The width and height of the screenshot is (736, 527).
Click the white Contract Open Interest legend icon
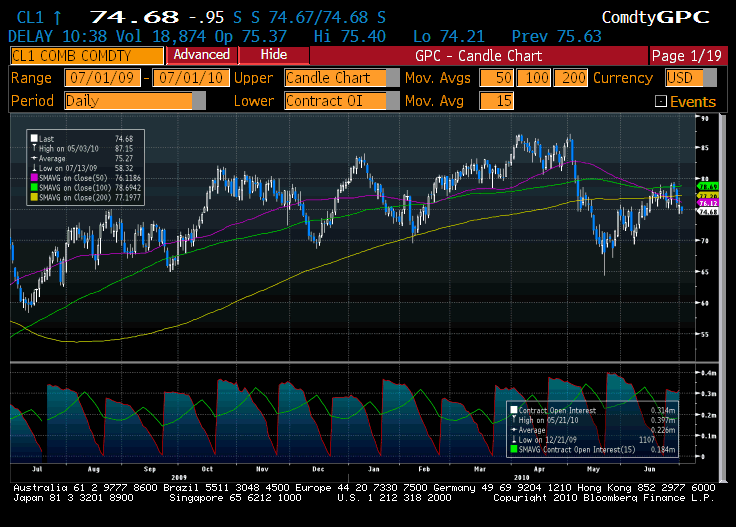coord(514,409)
